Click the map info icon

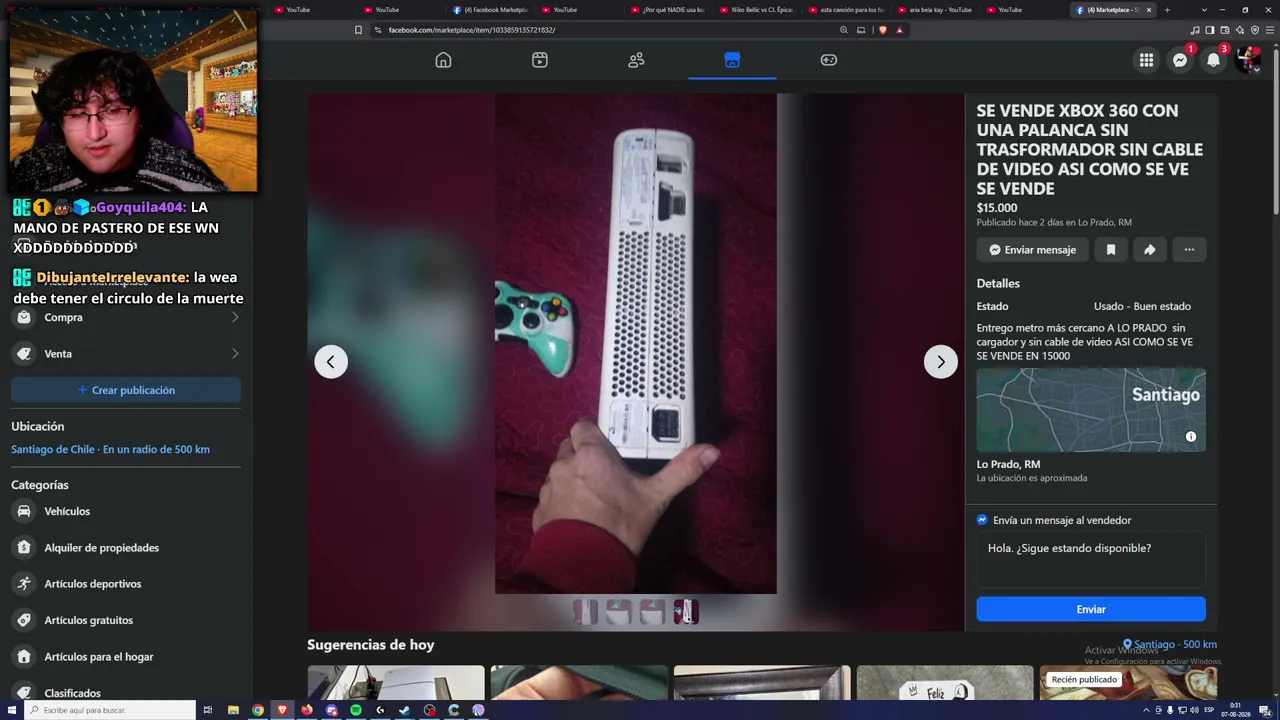(1191, 437)
